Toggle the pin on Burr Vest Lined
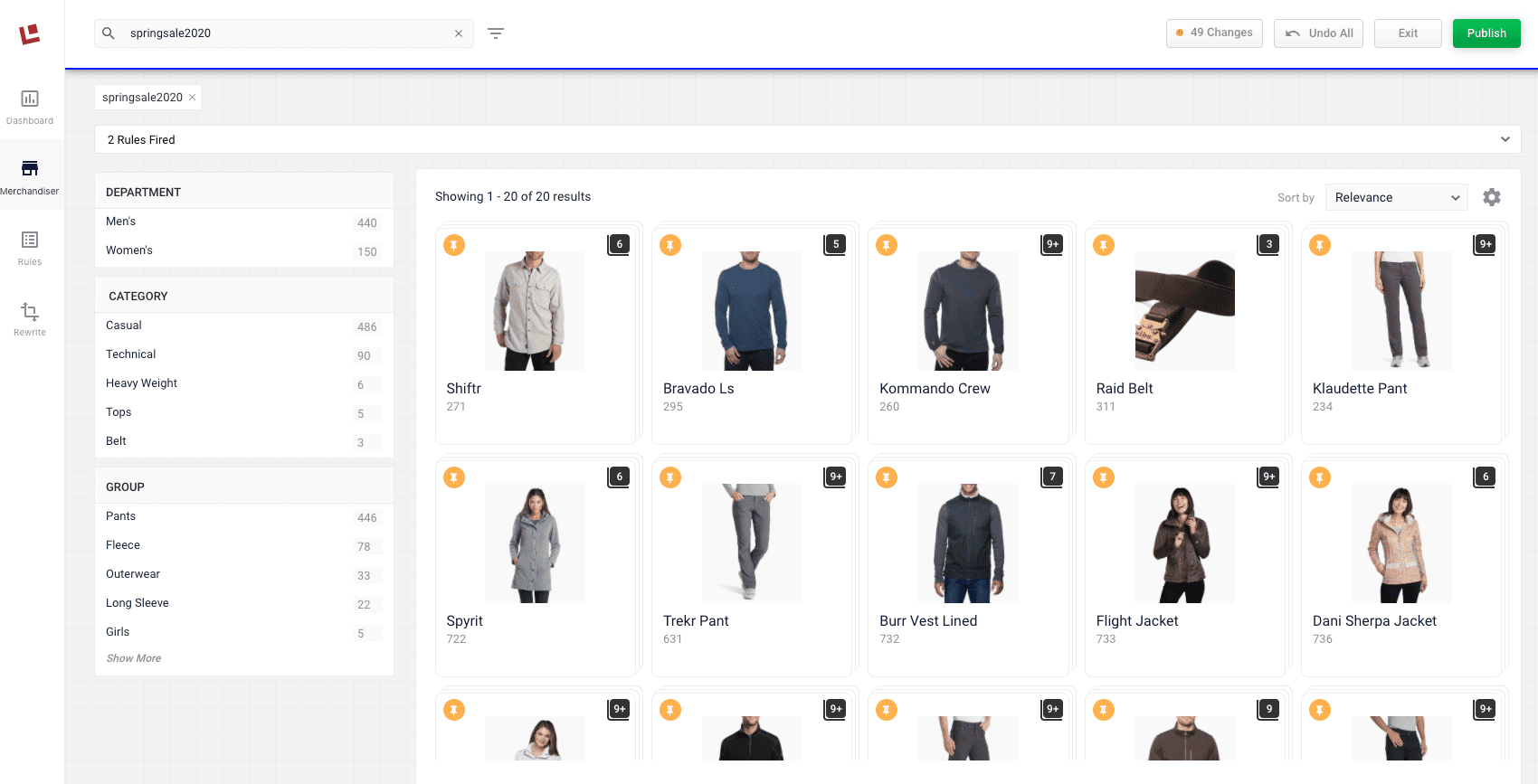The height and width of the screenshot is (784, 1538). click(887, 477)
